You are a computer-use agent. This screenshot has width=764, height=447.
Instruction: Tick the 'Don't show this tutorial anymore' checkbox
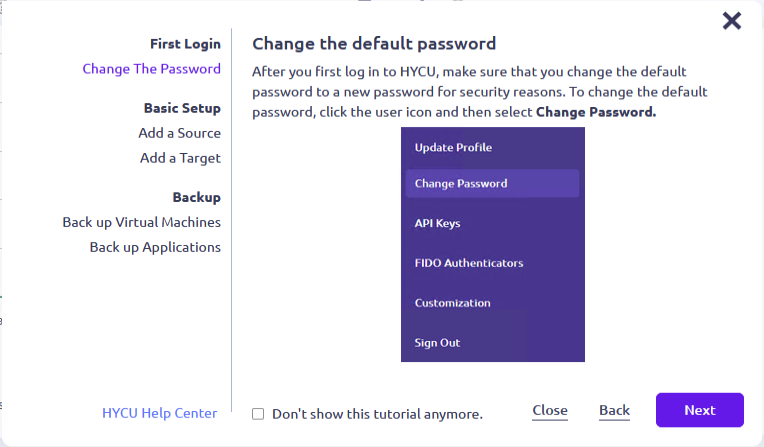click(258, 413)
